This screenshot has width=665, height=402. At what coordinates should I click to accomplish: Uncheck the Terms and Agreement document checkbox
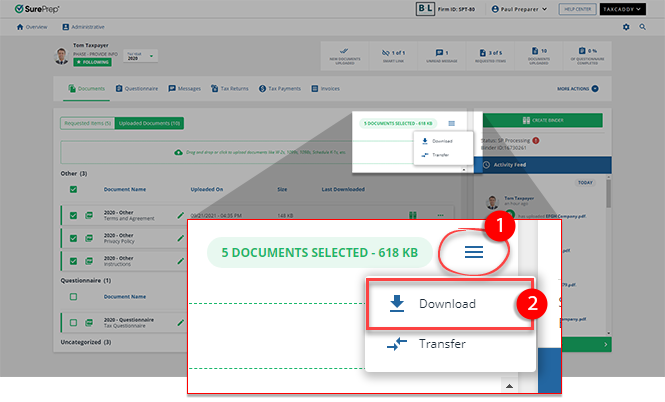[74, 214]
